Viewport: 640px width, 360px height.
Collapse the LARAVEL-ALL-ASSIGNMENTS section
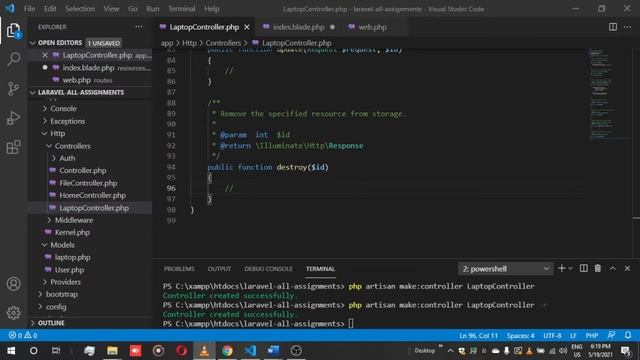(x=33, y=93)
